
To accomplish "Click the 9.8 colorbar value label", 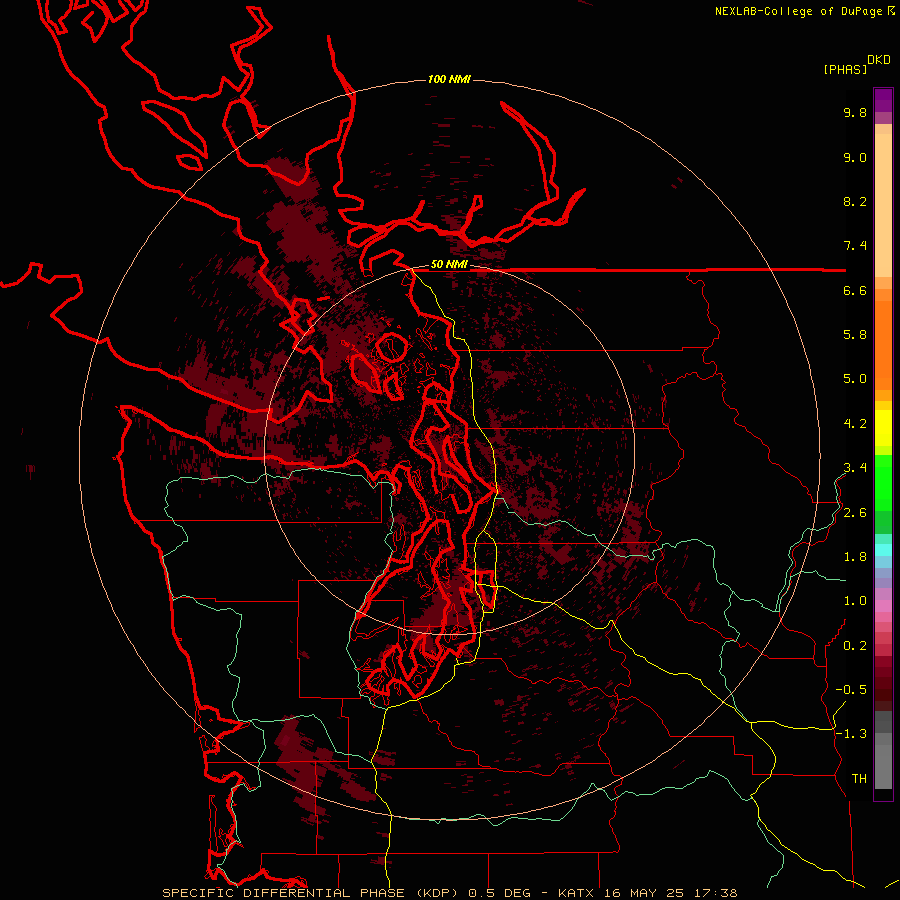I will click(855, 112).
